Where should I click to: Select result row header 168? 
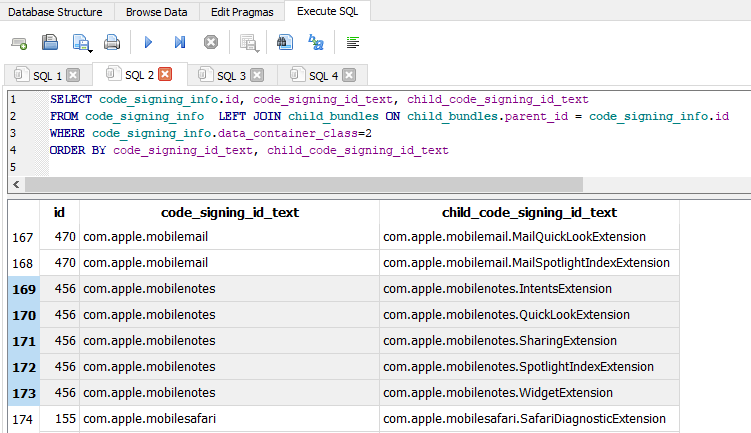pos(23,263)
